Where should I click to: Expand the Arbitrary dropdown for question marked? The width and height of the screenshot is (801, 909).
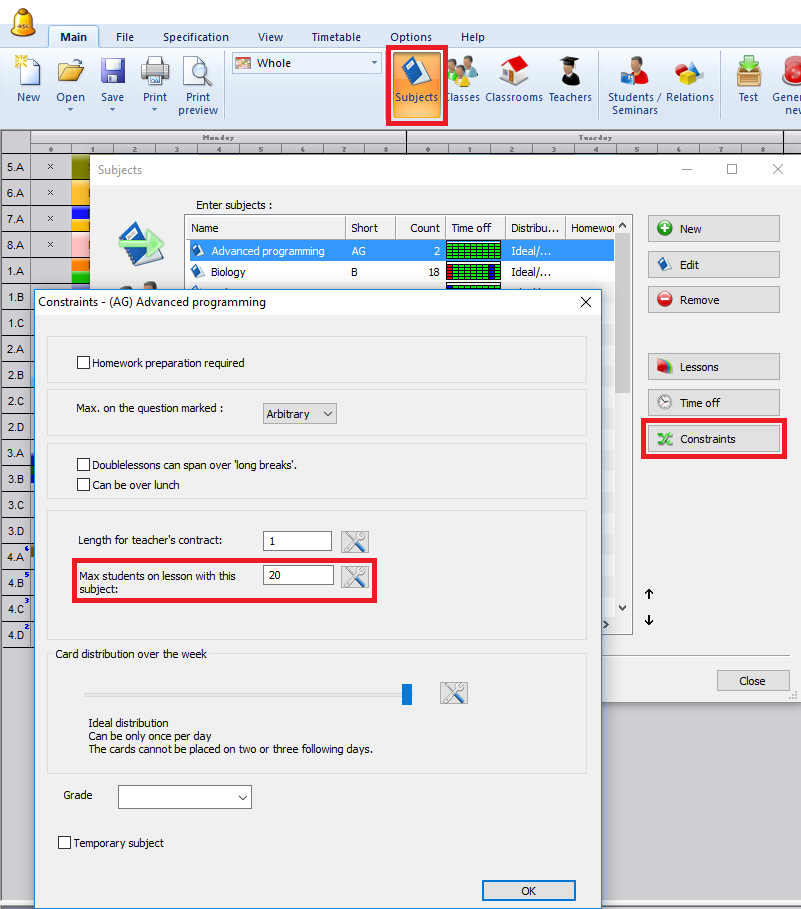pyautogui.click(x=300, y=413)
